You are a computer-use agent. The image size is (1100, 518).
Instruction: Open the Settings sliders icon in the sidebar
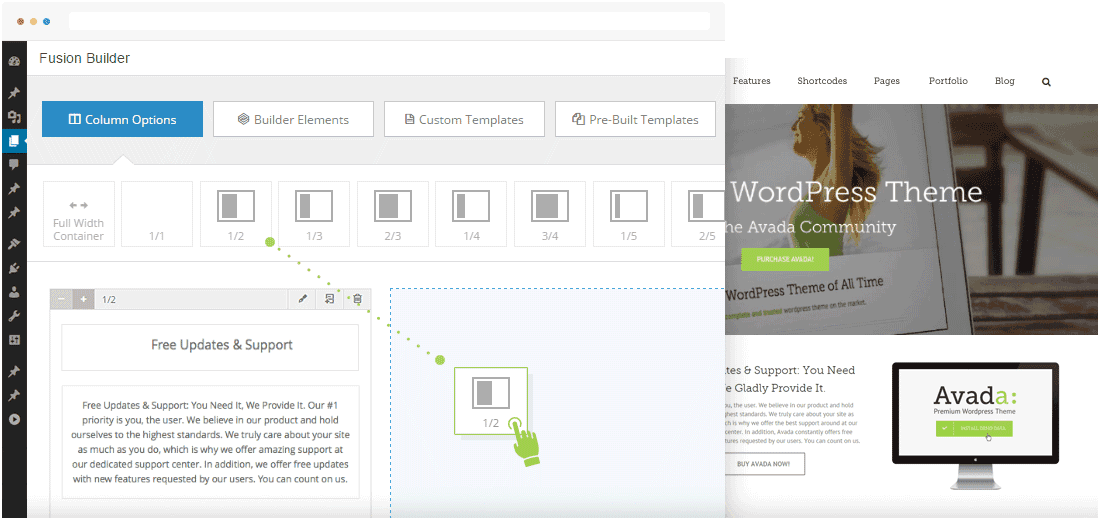tap(14, 340)
